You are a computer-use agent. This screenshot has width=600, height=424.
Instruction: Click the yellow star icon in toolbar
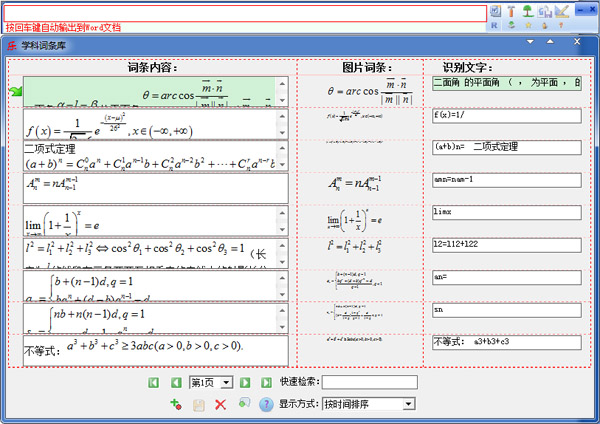[528, 25]
